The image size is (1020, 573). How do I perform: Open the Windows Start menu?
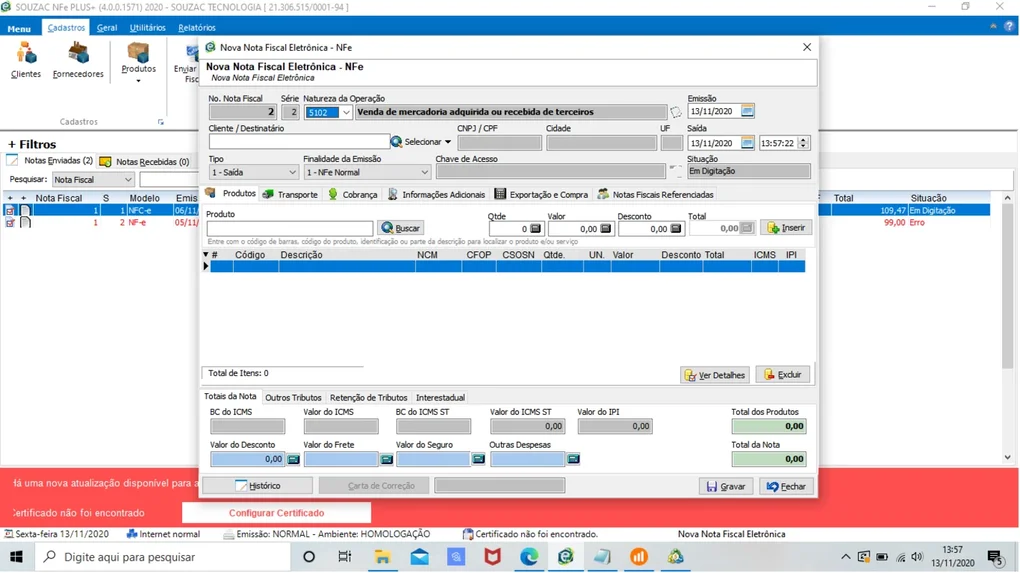click(x=16, y=557)
